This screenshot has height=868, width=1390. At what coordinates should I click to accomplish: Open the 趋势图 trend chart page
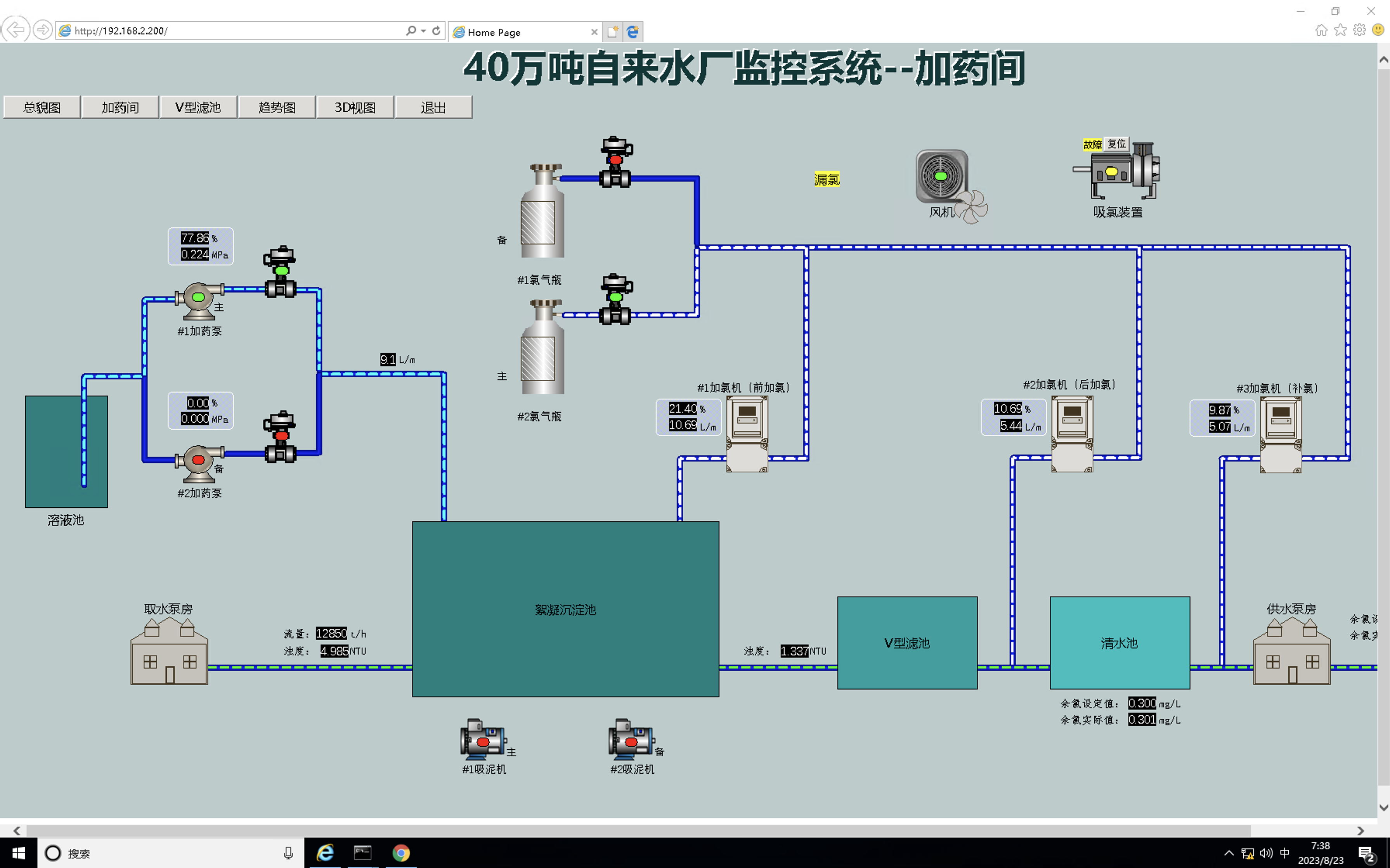pyautogui.click(x=277, y=107)
